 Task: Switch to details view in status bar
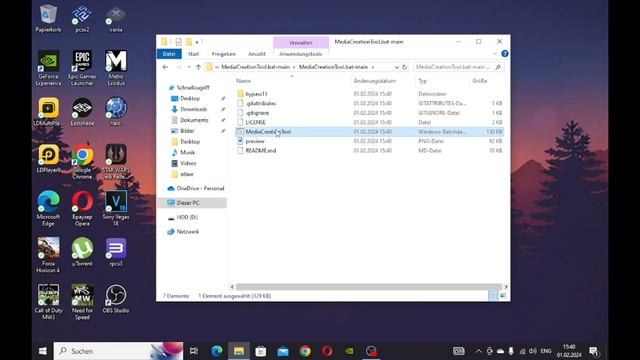pyautogui.click(x=493, y=296)
